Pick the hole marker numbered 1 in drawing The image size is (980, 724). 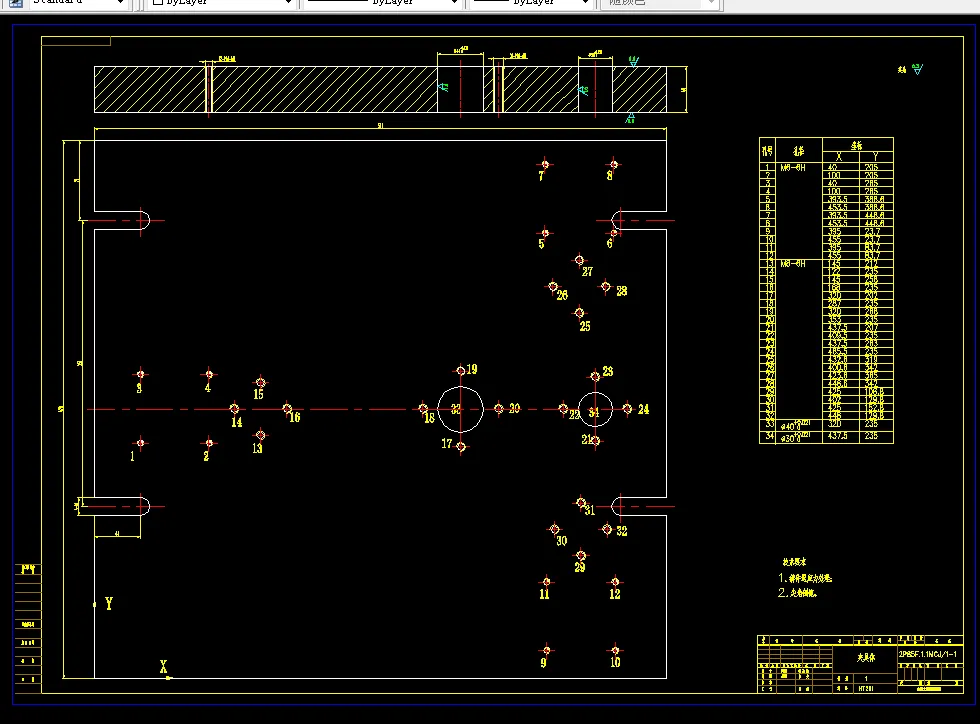(141, 443)
